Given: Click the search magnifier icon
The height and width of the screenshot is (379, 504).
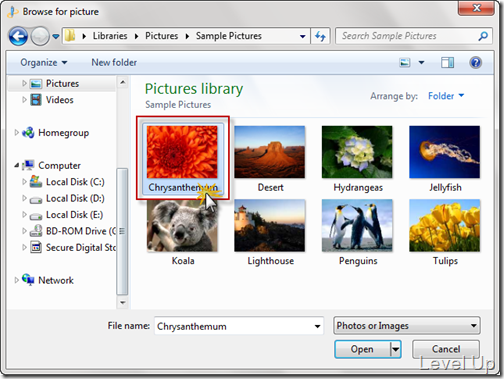Looking at the screenshot, I should pyautogui.click(x=483, y=36).
